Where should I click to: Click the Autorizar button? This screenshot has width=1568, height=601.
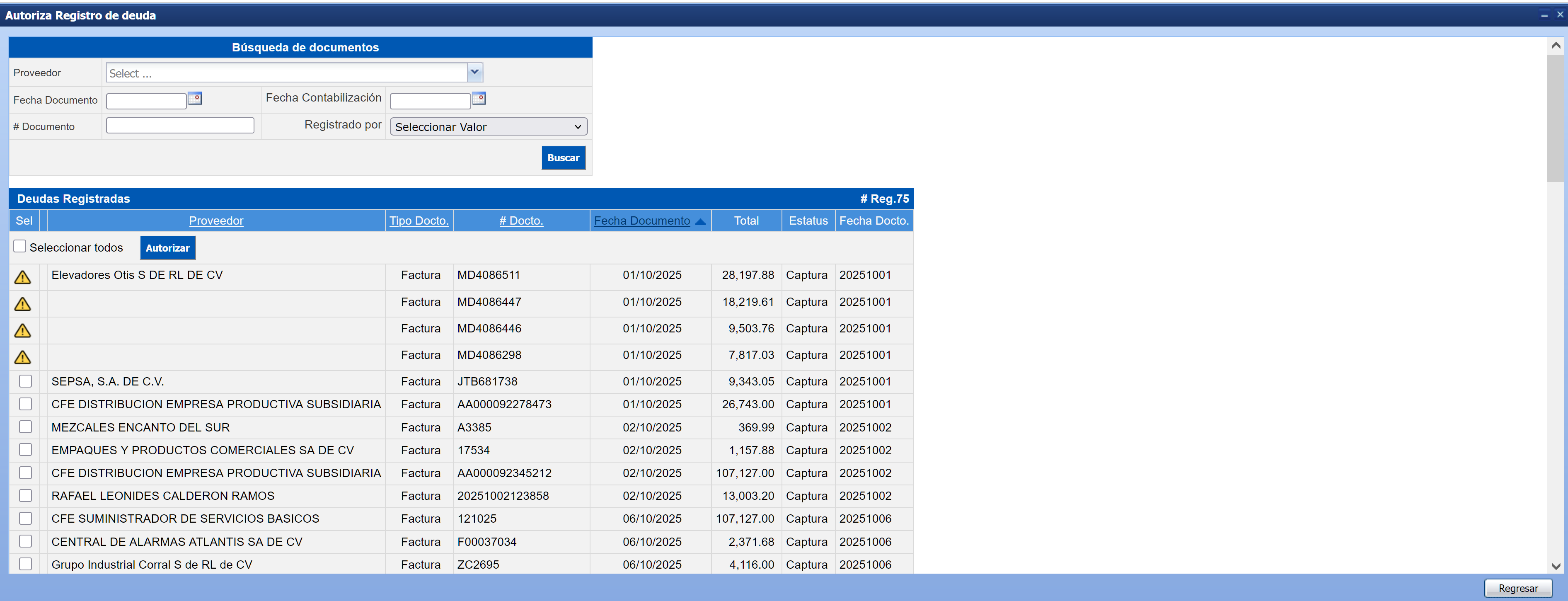167,248
